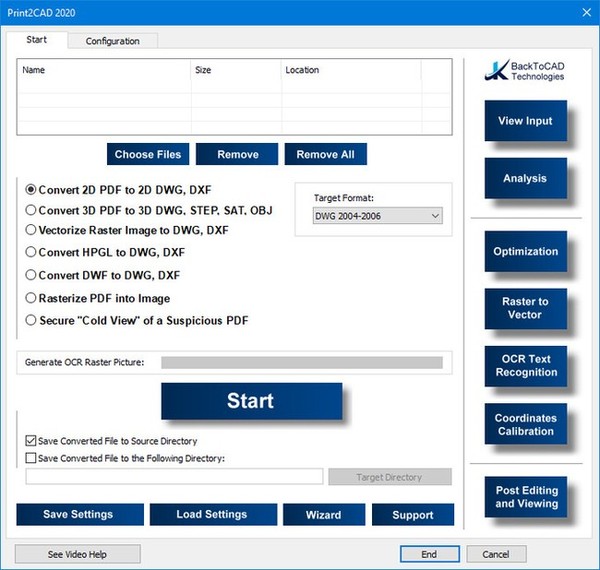Click the BackToCAD Technologies logo
Screen dimensions: 600x570
(x=525, y=71)
